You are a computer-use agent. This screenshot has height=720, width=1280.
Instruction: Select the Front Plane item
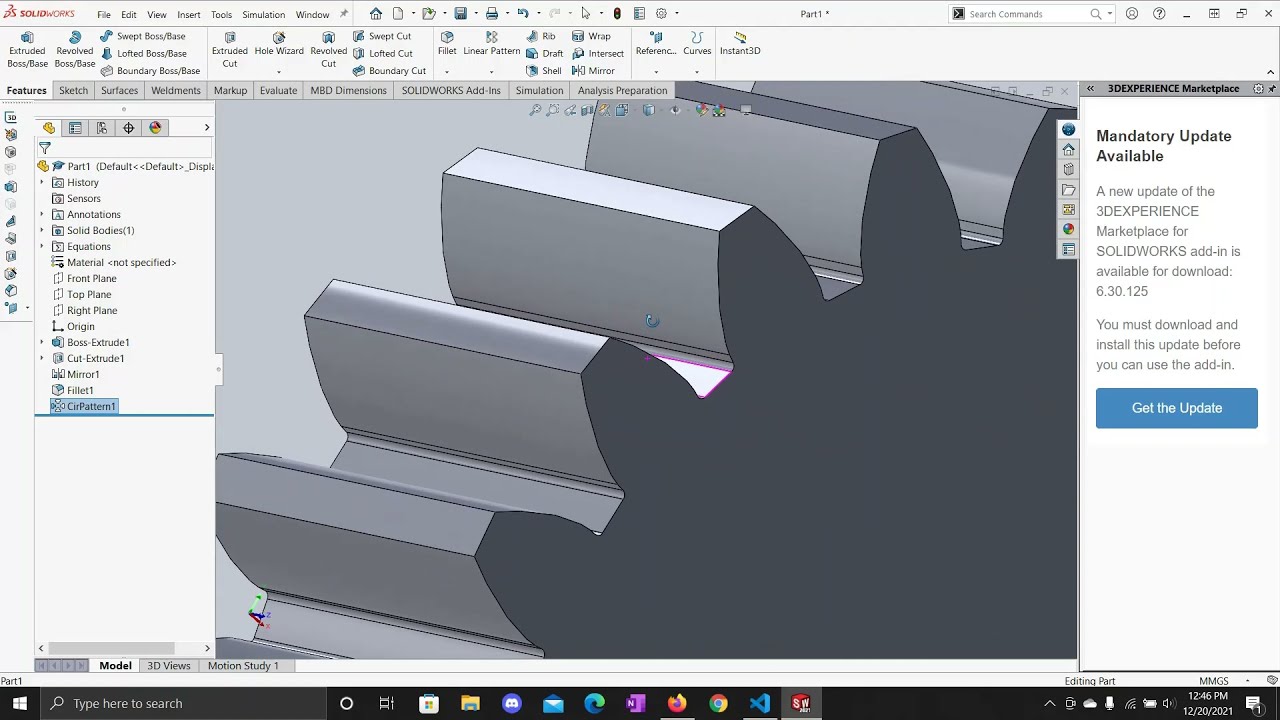[84, 279]
